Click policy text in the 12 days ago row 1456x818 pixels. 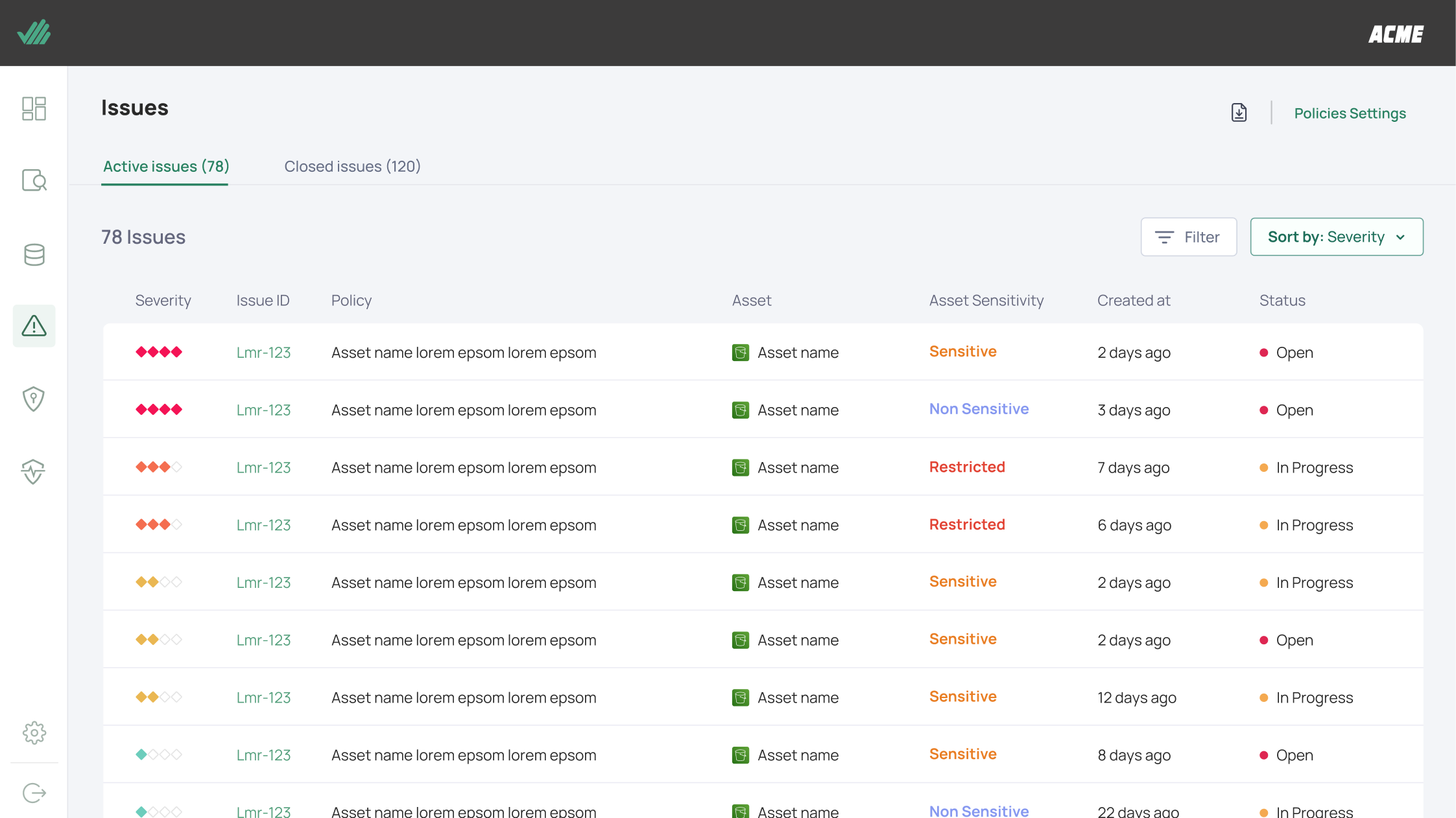(464, 698)
